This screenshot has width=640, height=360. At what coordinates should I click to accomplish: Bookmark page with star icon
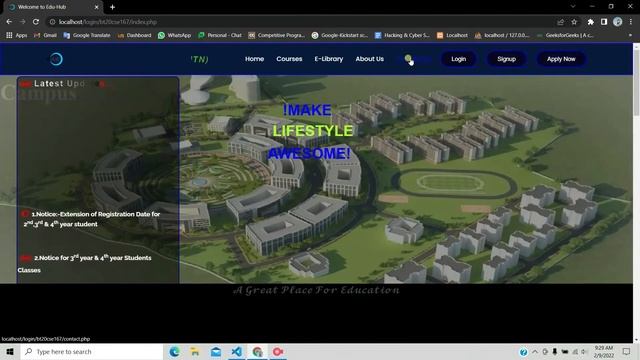574,22
